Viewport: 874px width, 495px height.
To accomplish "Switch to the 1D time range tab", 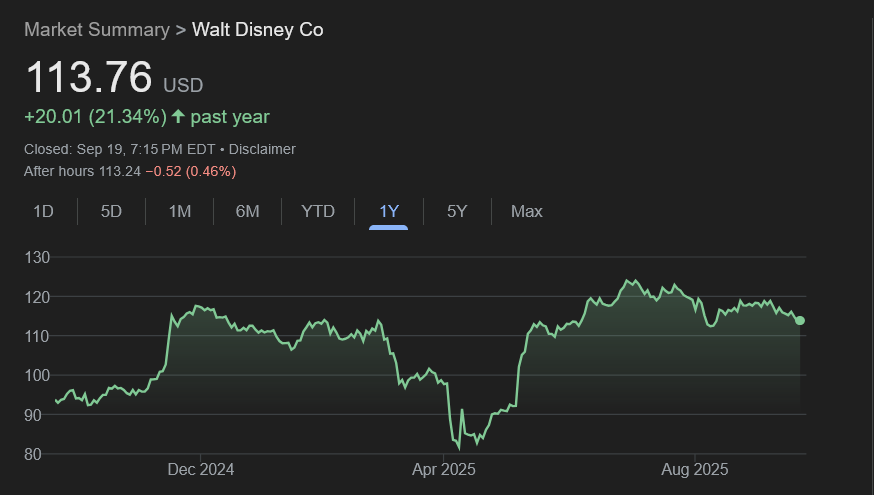I will (x=43, y=211).
